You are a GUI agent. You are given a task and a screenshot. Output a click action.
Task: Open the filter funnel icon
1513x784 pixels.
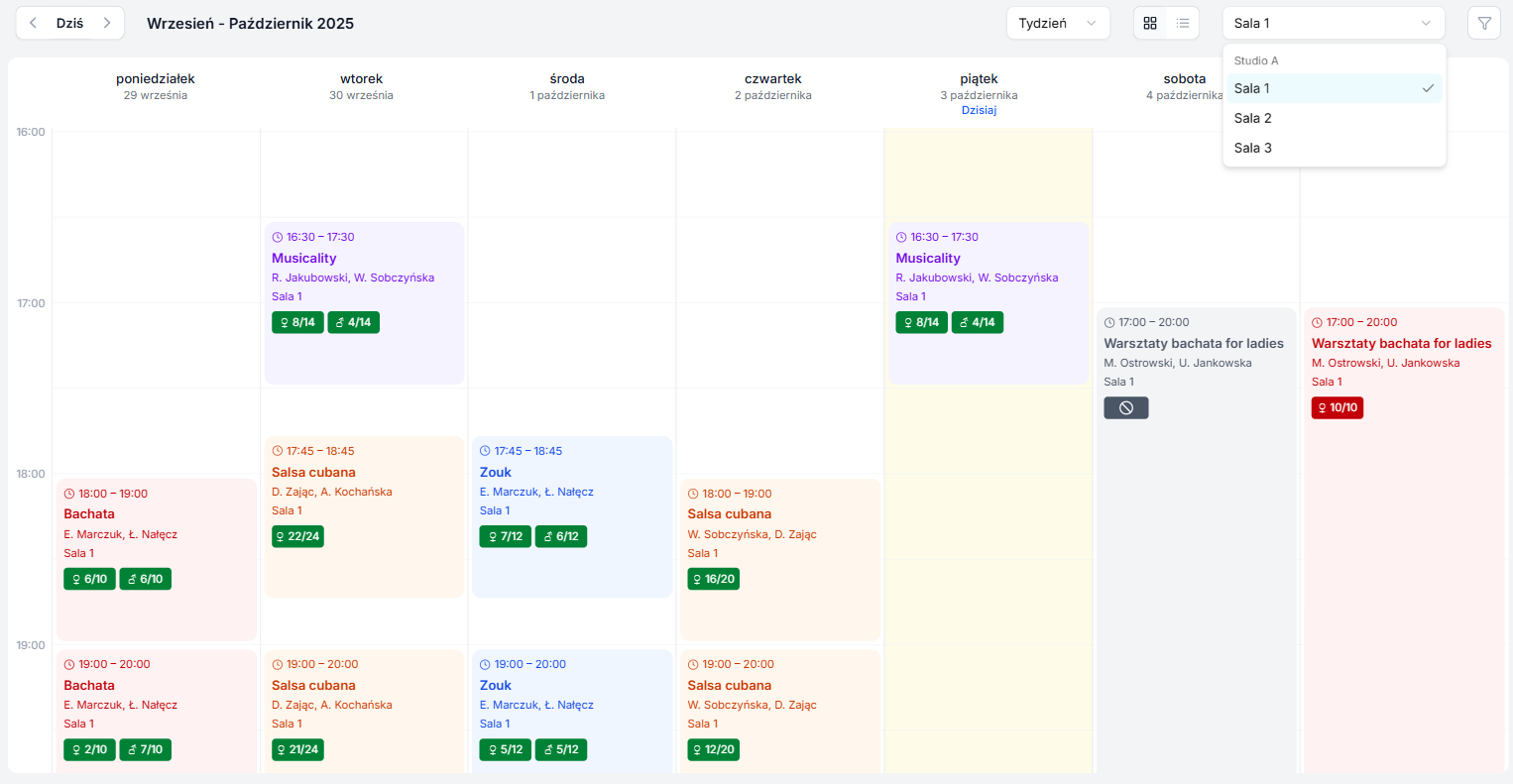pyautogui.click(x=1483, y=23)
